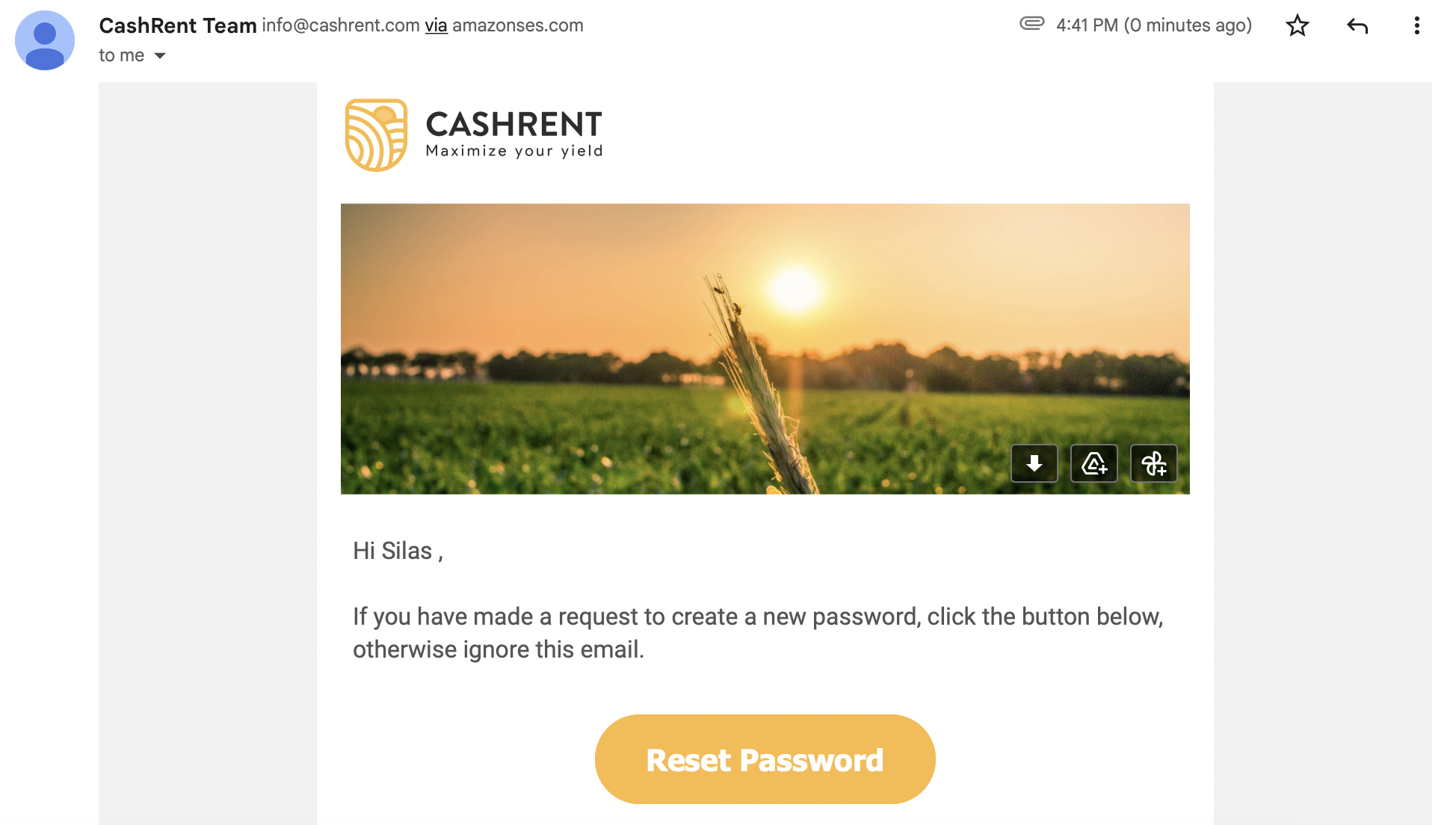This screenshot has height=825, width=1456.
Task: Add banner image to Drive
Action: (x=1093, y=463)
